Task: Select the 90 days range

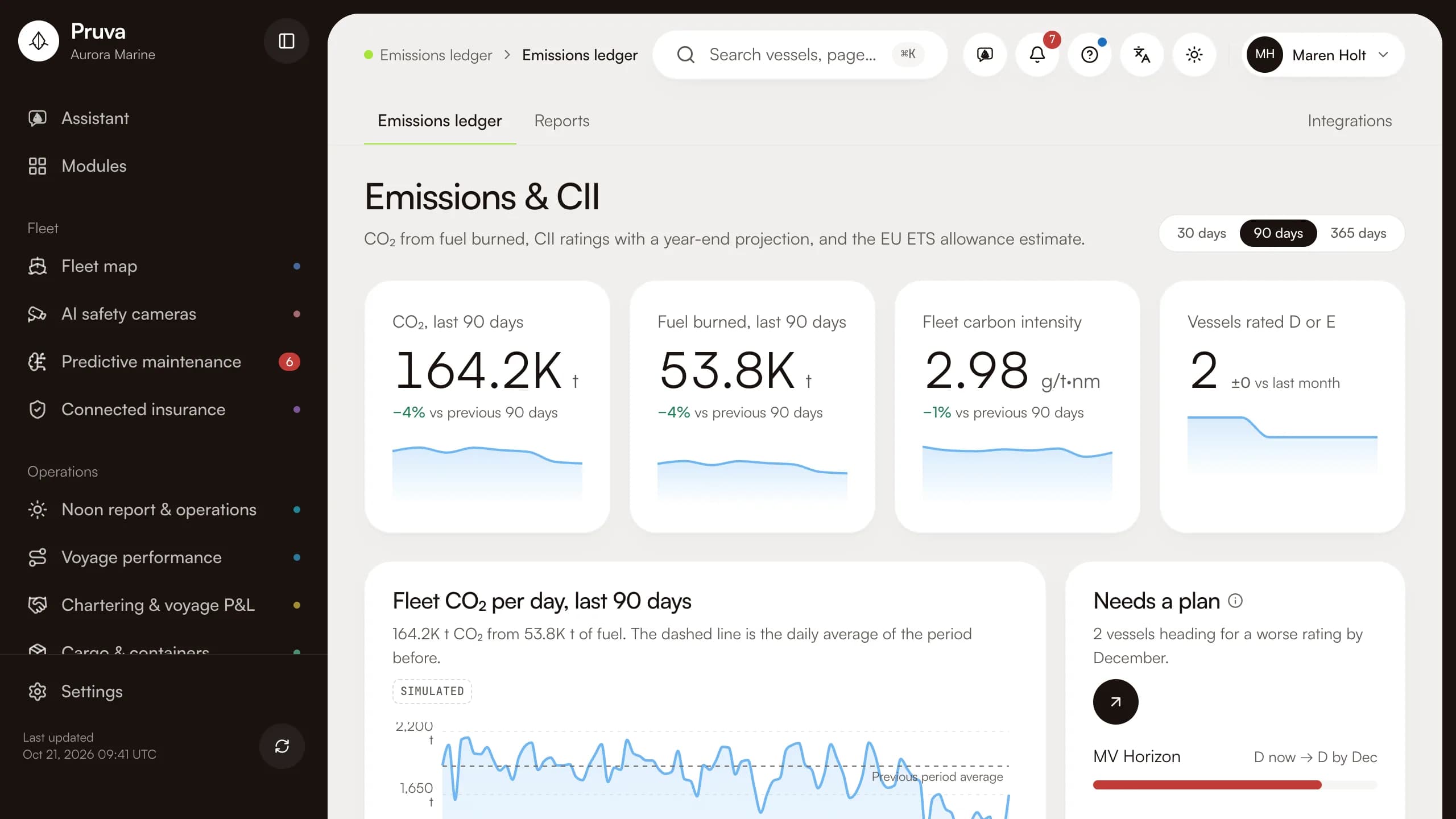Action: (1278, 233)
